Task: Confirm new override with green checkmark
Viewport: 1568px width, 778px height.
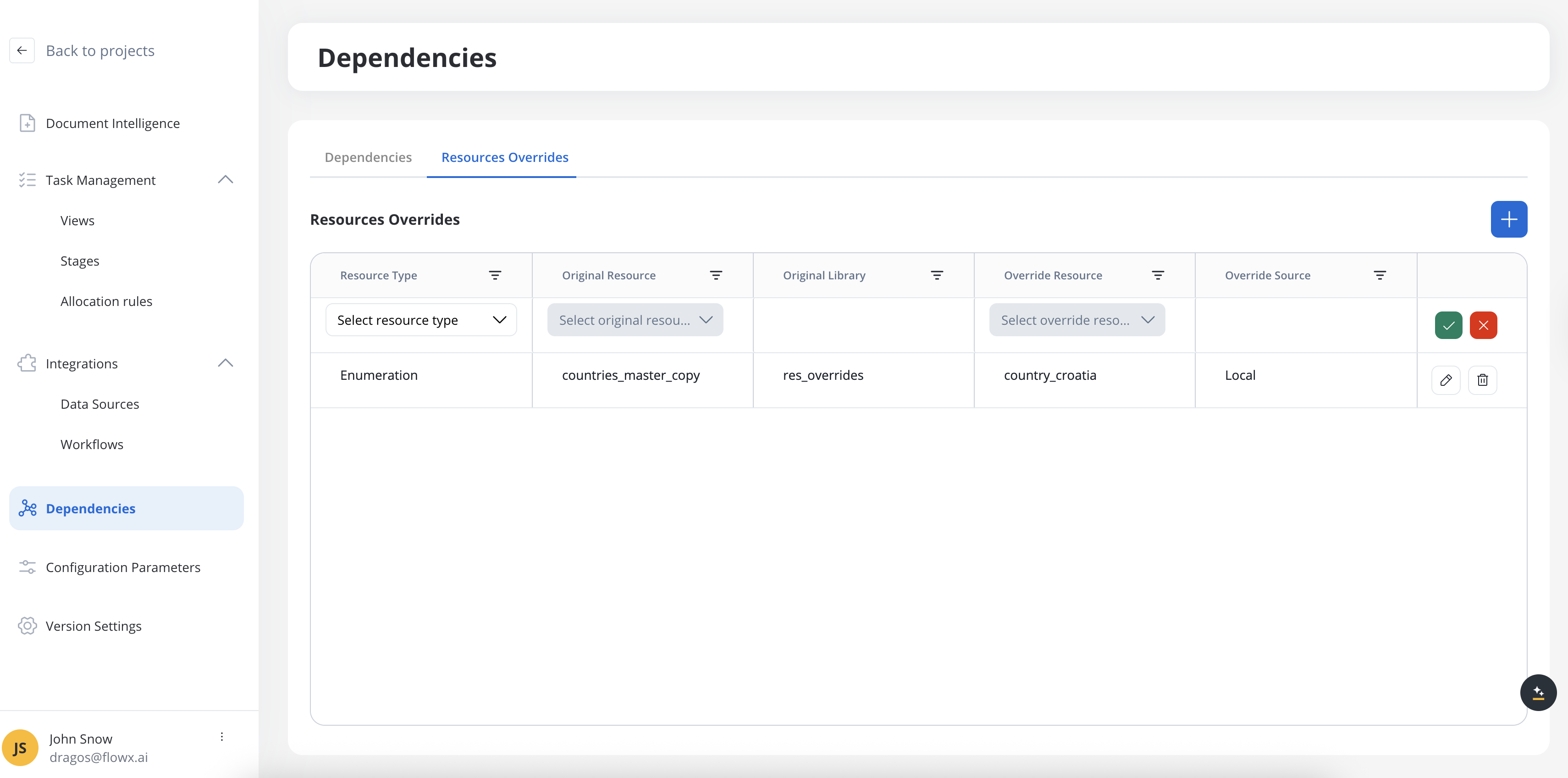Action: coord(1448,325)
